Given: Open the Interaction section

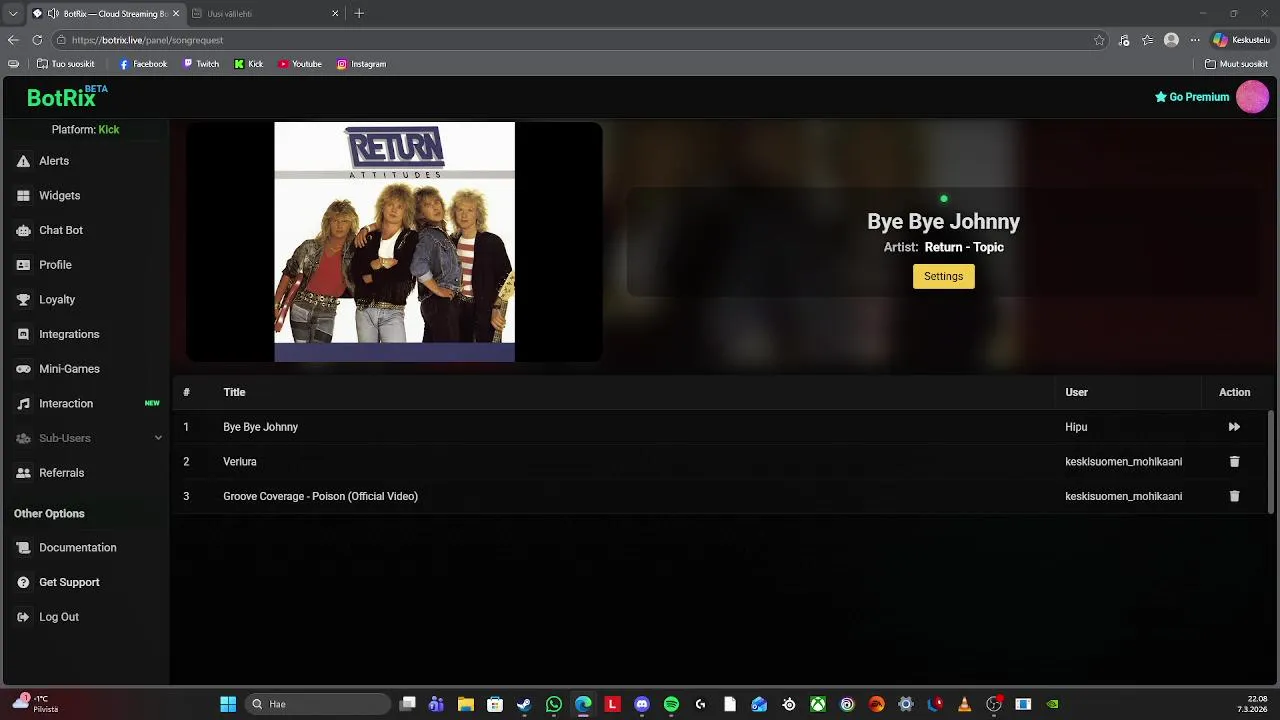Looking at the screenshot, I should tap(66, 404).
